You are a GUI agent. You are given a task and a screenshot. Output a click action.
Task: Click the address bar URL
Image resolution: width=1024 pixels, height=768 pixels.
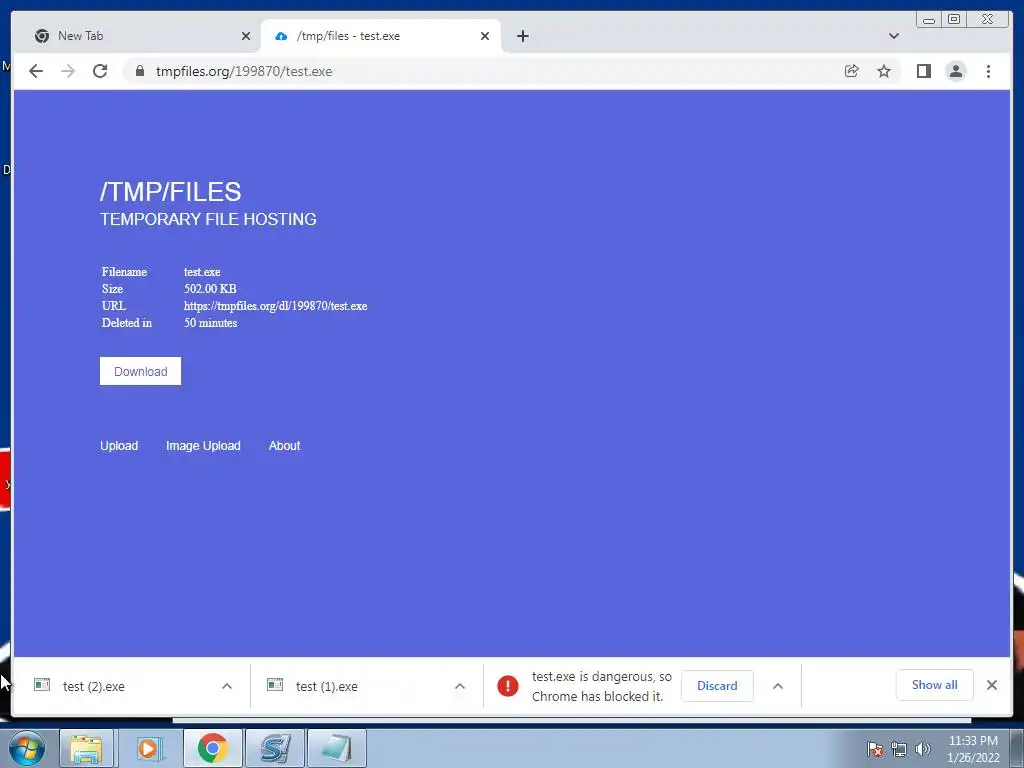tap(244, 71)
